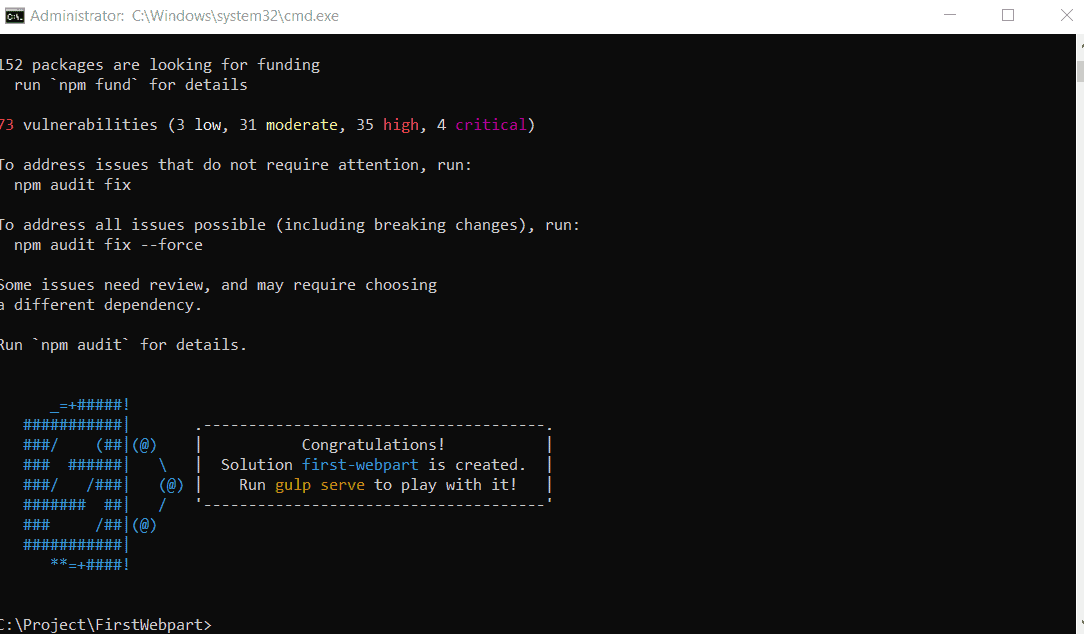This screenshot has height=634, width=1084.
Task: Click the console window title bar icon
Action: click(x=13, y=15)
